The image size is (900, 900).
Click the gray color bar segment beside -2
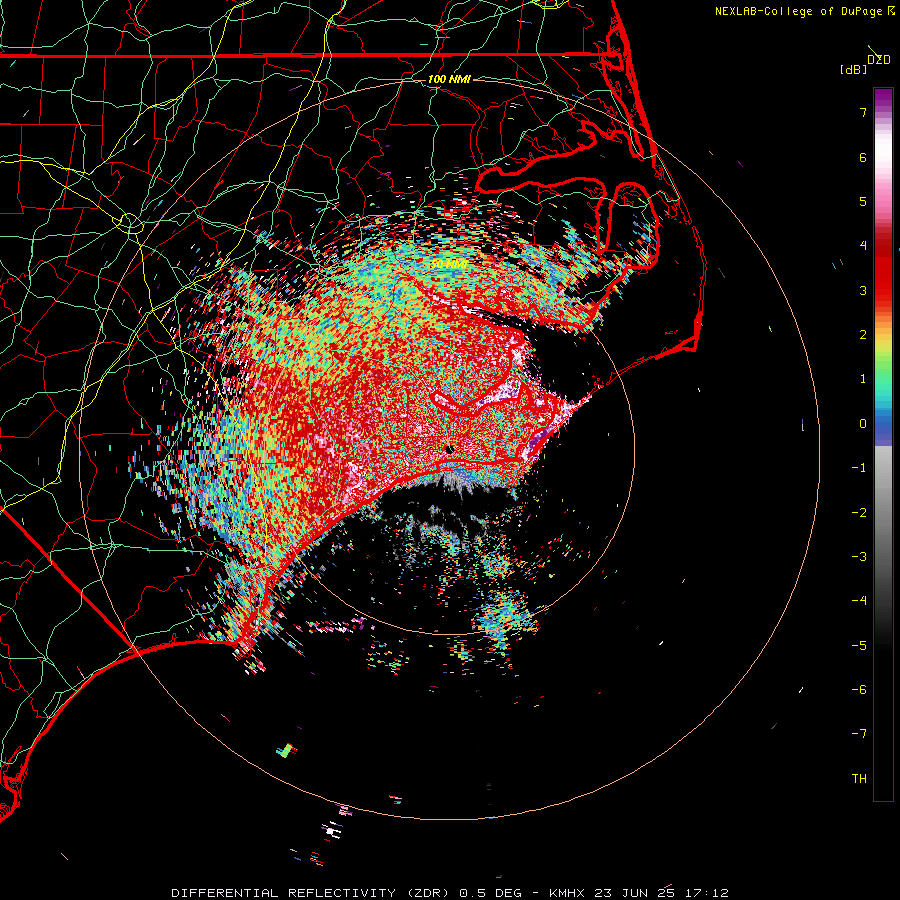(x=883, y=513)
